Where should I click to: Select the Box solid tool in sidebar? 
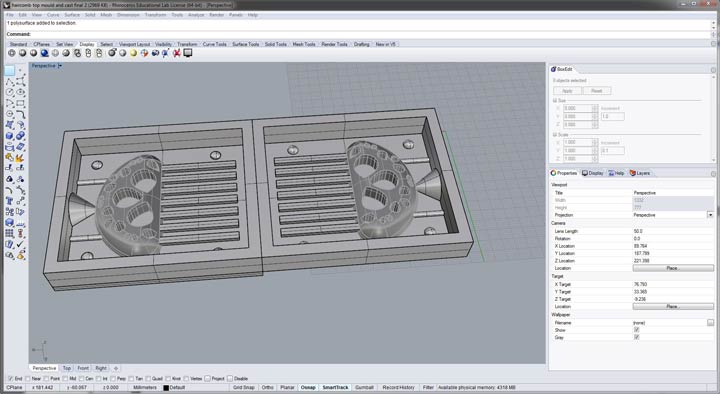coord(9,136)
